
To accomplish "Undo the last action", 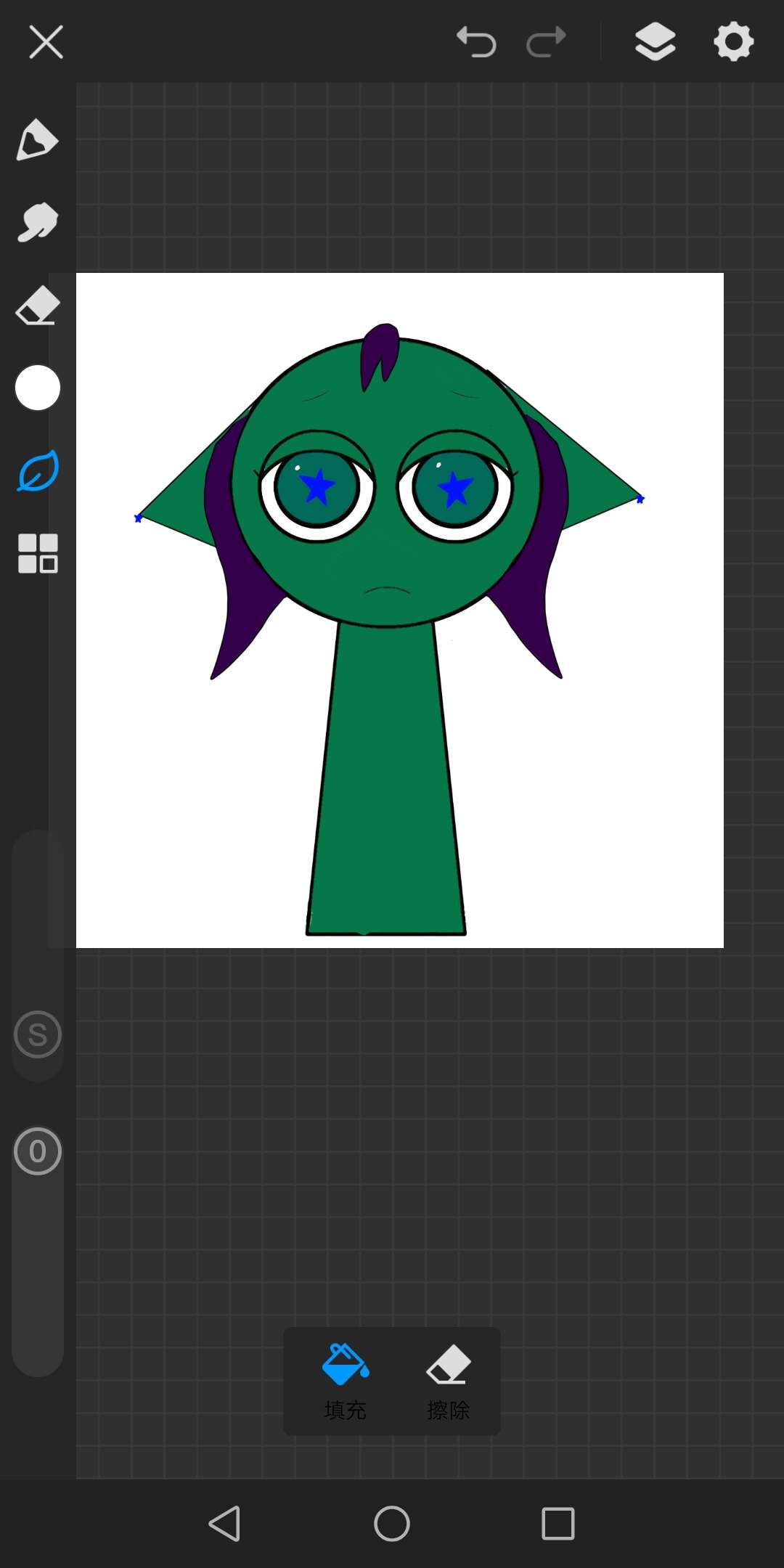I will 476,41.
